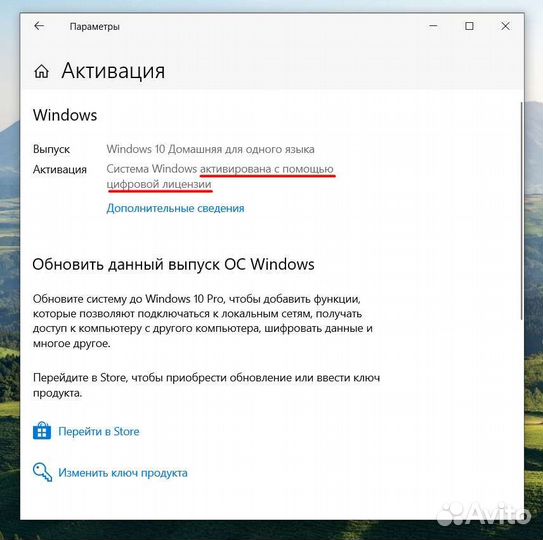
Task: Minimize the Параметры window
Action: pyautogui.click(x=433, y=26)
